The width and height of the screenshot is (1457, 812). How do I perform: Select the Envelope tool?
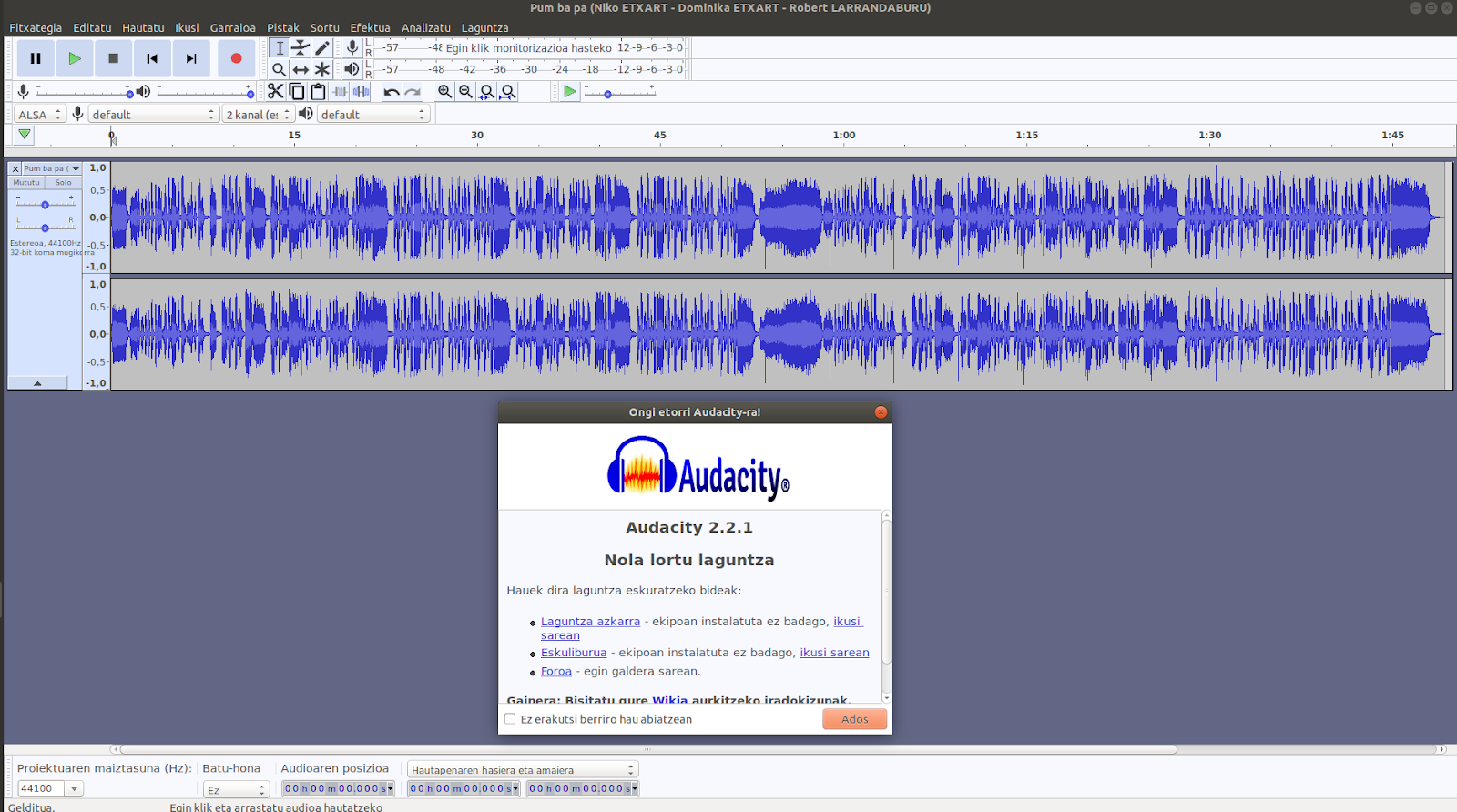tap(301, 48)
